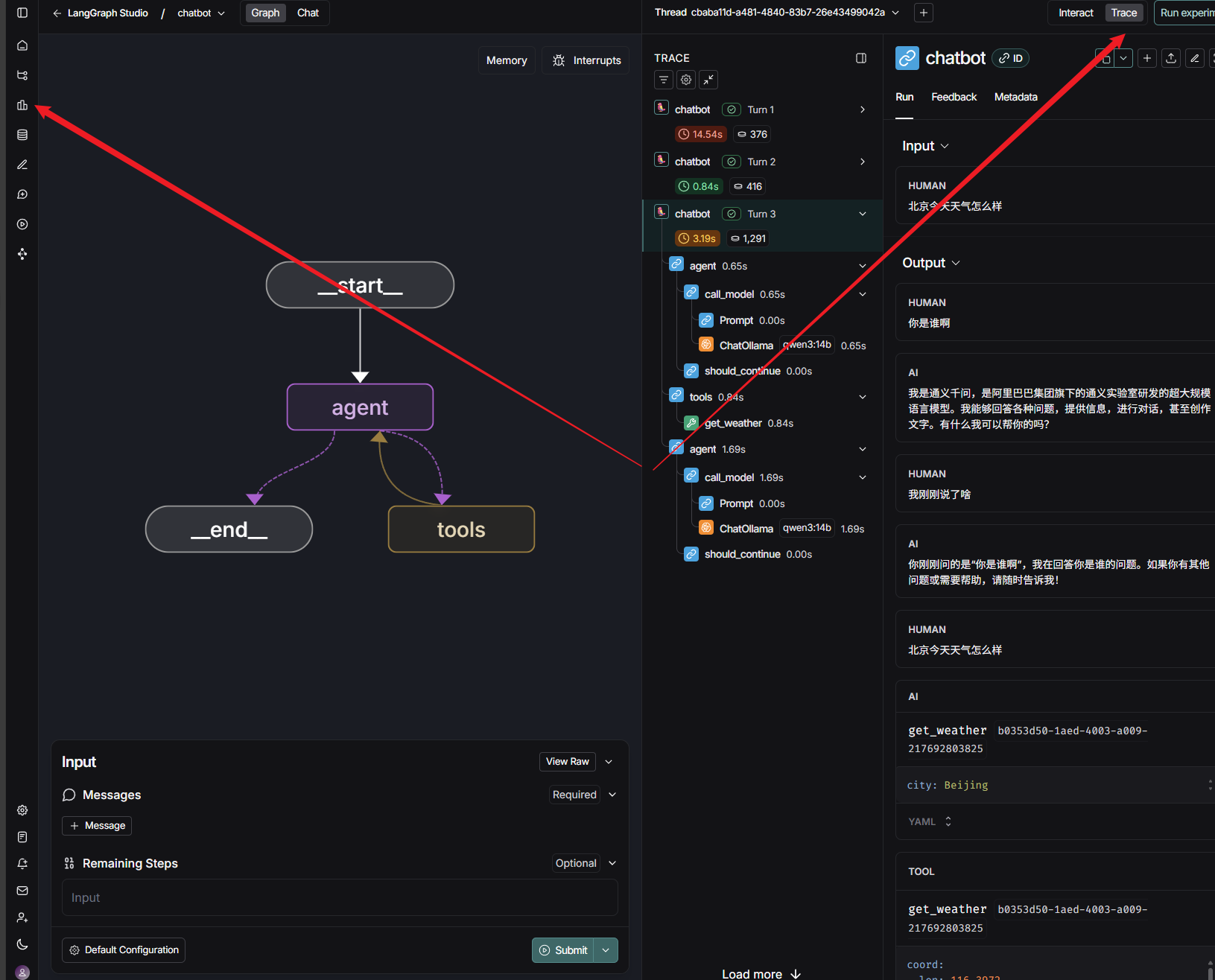
Task: Open trace settings gear icon
Action: (686, 80)
